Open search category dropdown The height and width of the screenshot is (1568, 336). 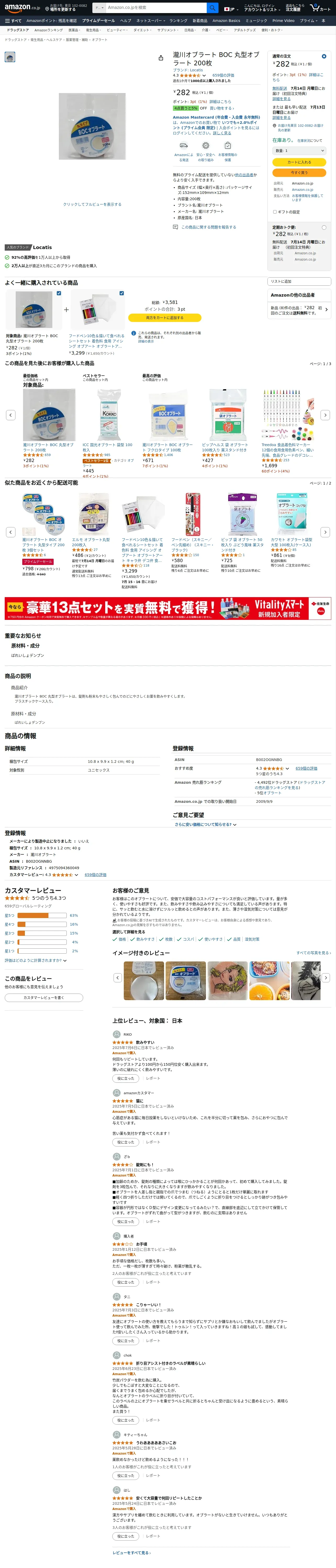point(99,8)
